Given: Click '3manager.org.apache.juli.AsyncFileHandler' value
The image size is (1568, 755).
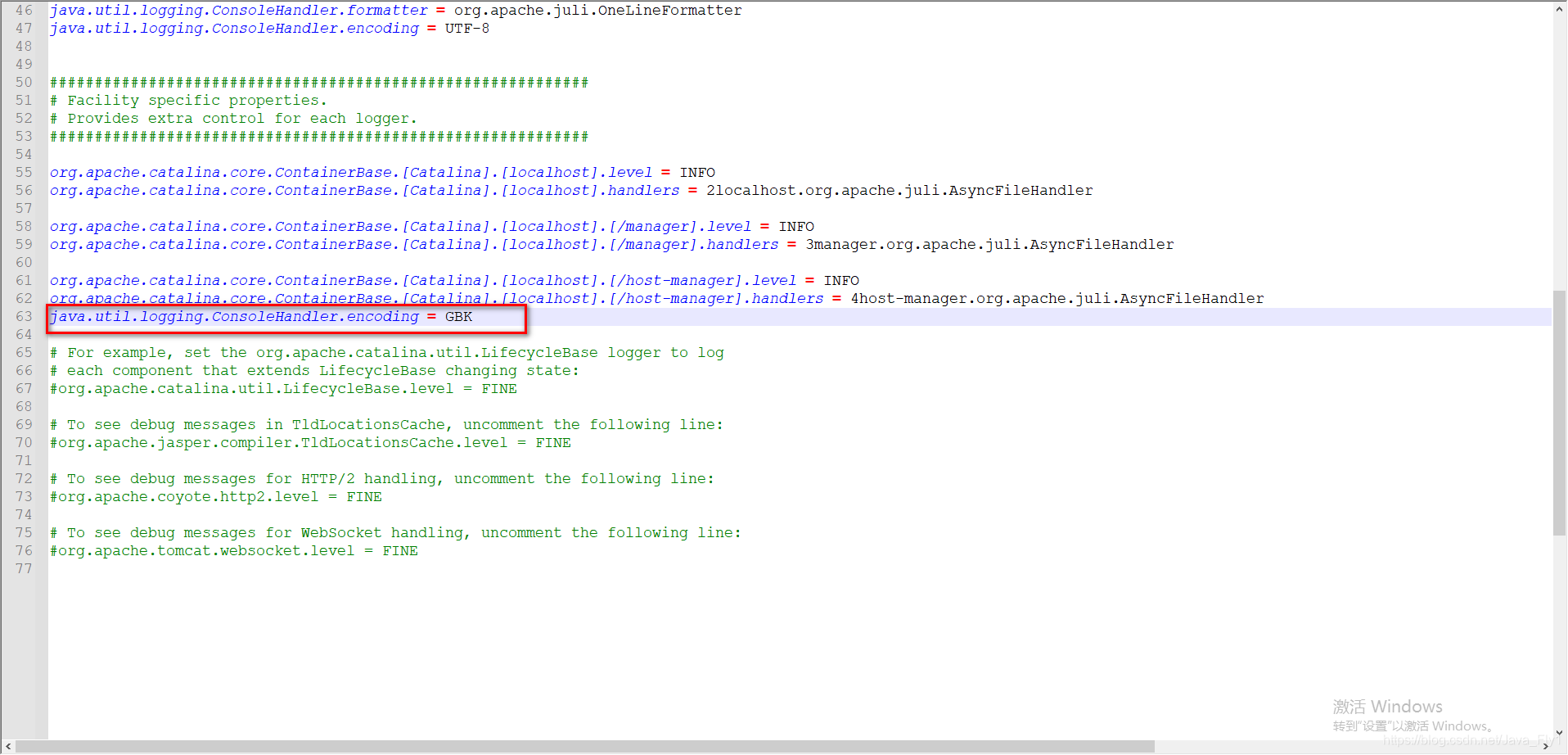Looking at the screenshot, I should tap(989, 245).
